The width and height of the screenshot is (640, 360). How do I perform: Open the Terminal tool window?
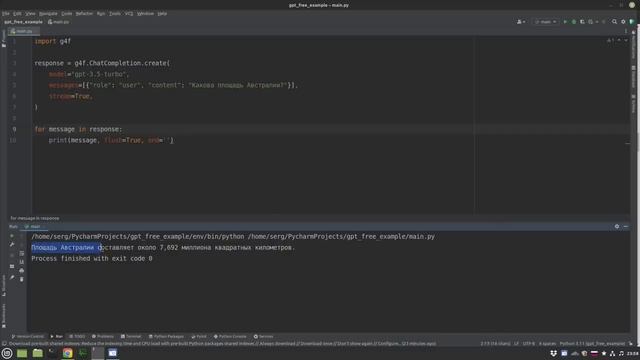pyautogui.click(x=131, y=337)
